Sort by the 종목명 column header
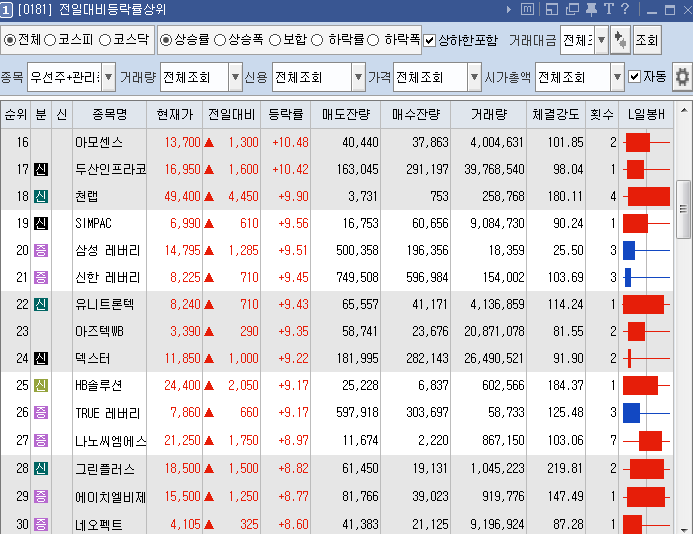This screenshot has width=693, height=534. (110, 115)
